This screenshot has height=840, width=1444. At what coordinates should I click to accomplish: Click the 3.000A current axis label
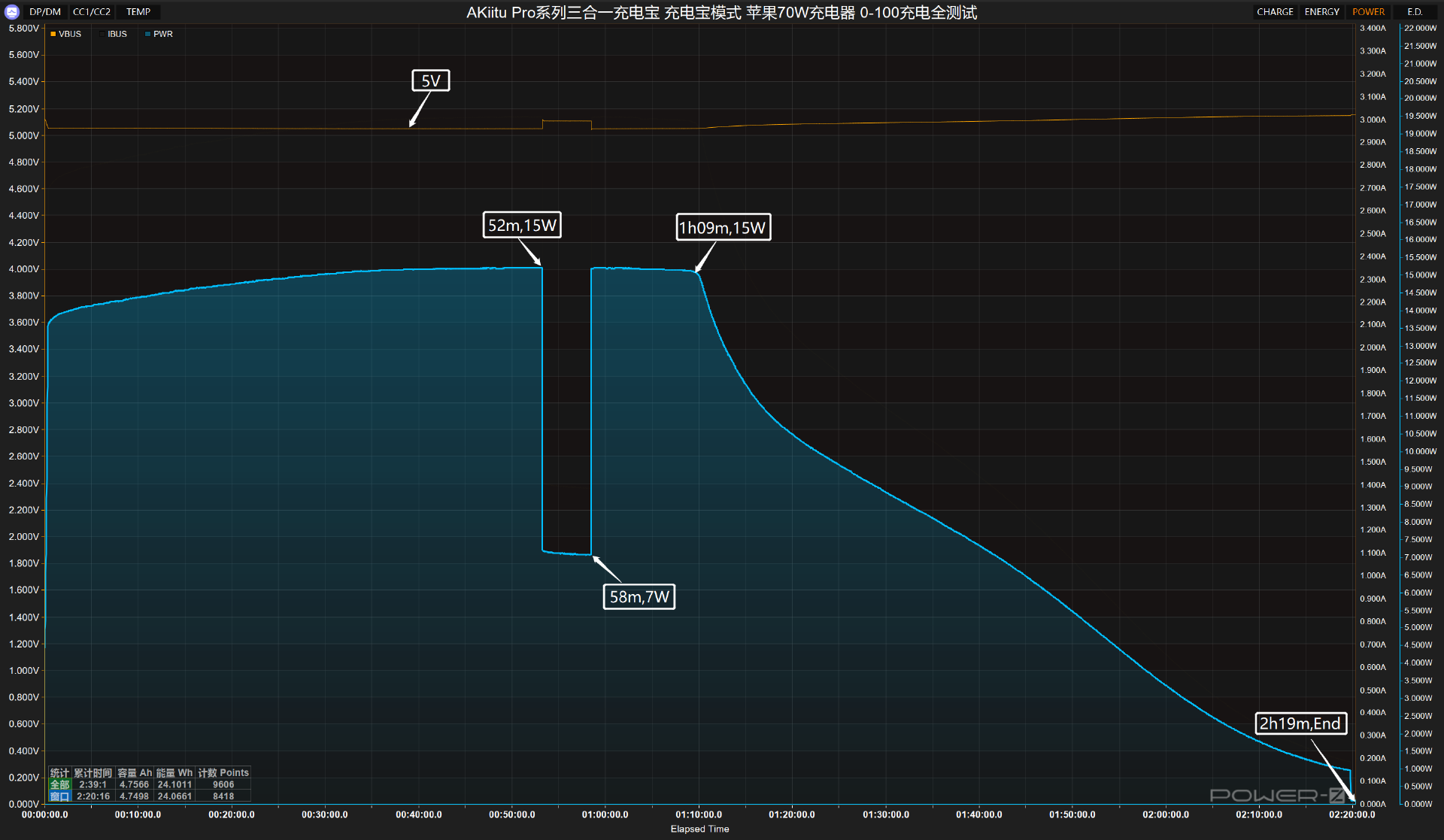[1373, 120]
